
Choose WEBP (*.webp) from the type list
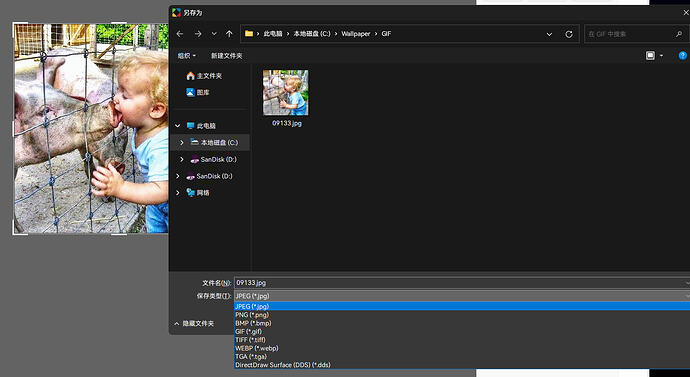[x=462, y=348]
